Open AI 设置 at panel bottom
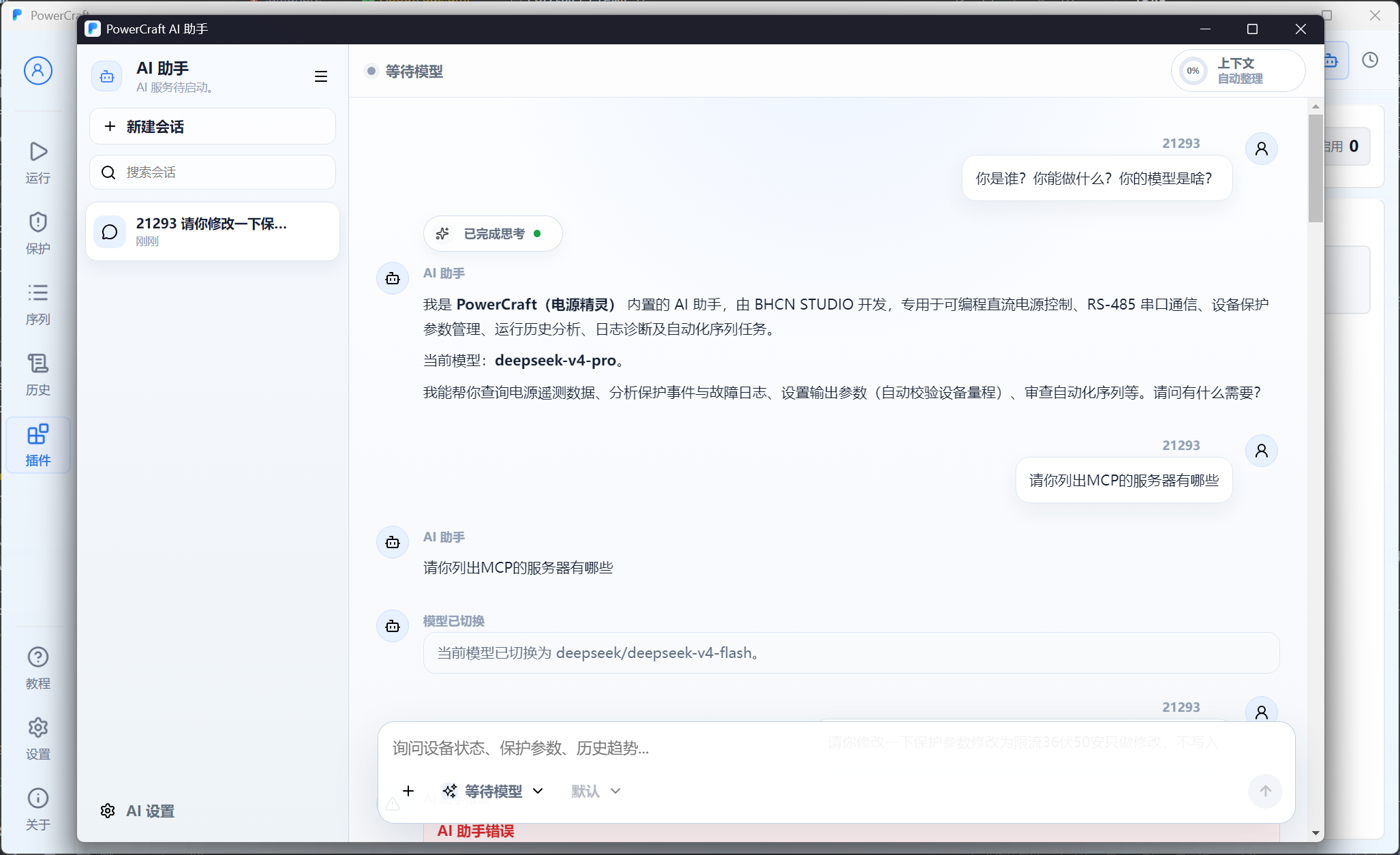The image size is (1400, 855). click(x=138, y=811)
